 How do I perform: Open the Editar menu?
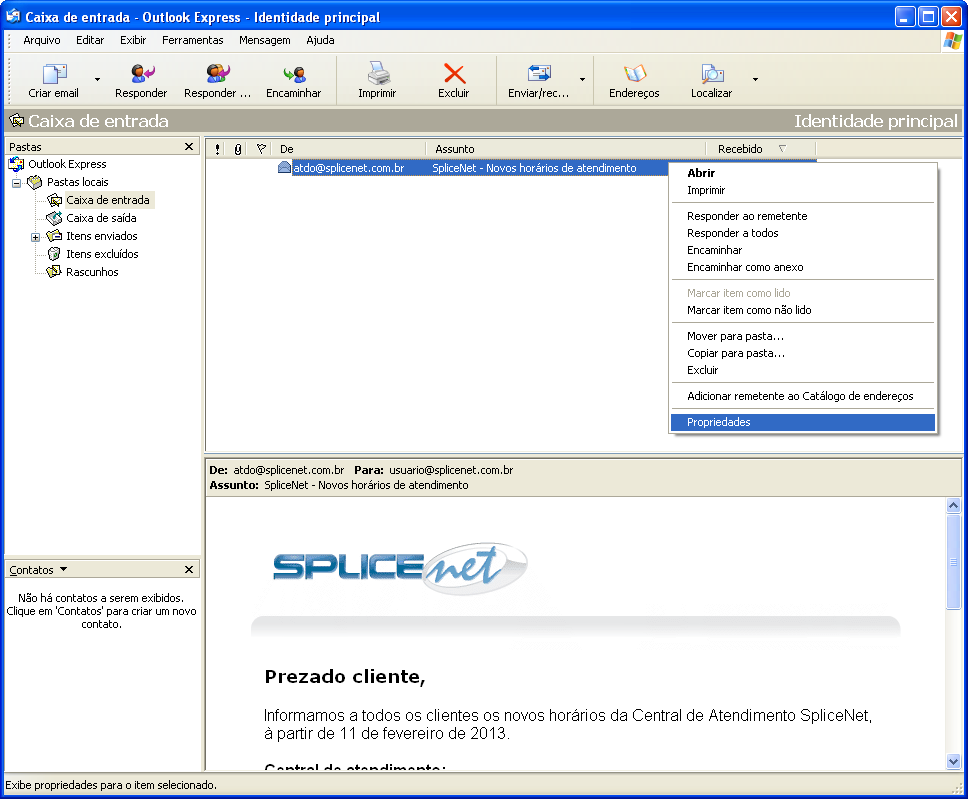point(90,40)
